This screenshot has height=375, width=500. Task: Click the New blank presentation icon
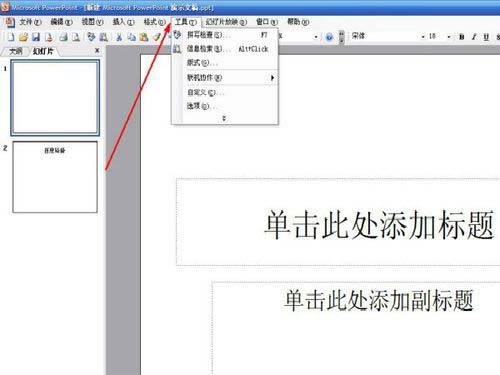tap(11, 37)
